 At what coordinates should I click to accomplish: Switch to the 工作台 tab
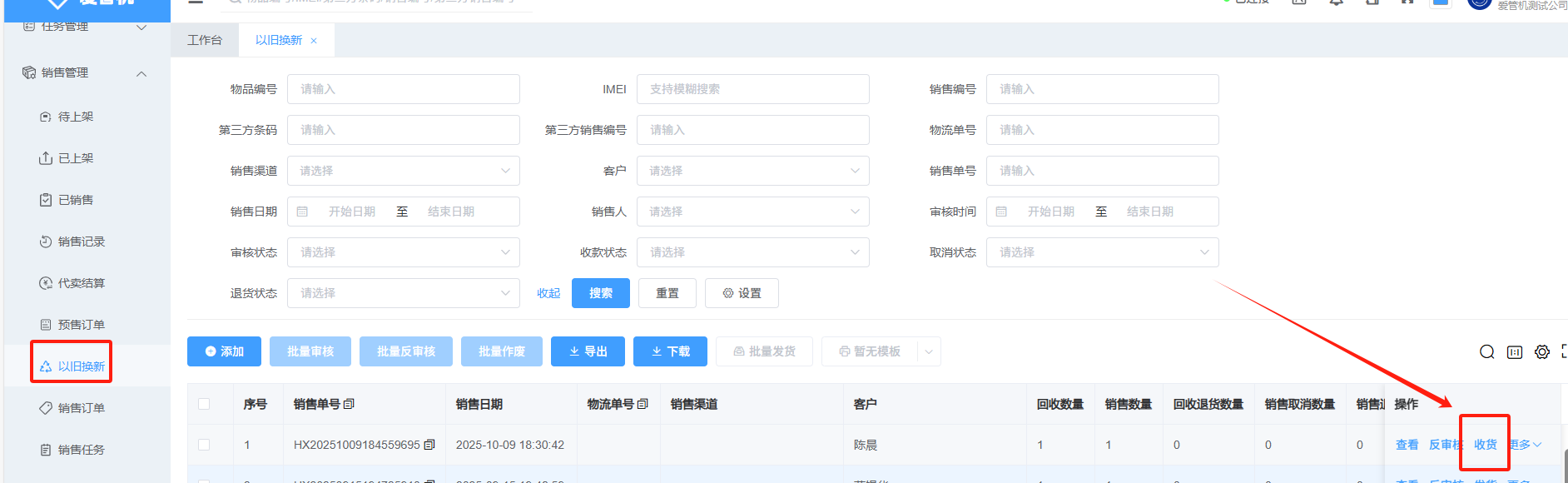[x=205, y=40]
